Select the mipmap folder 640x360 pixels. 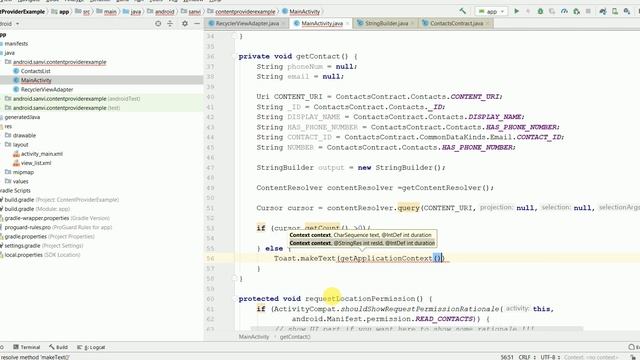(x=23, y=172)
